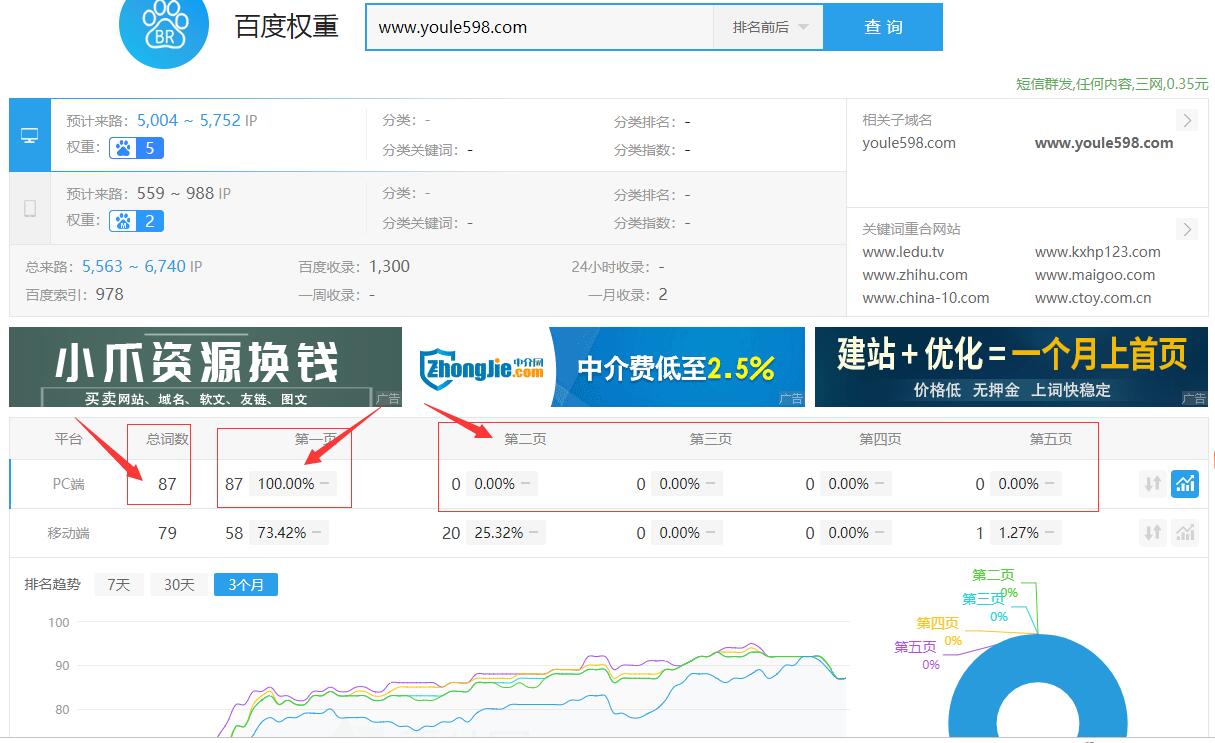Expand the 相关子域名 arrow
This screenshot has height=743, width=1215.
[1187, 120]
